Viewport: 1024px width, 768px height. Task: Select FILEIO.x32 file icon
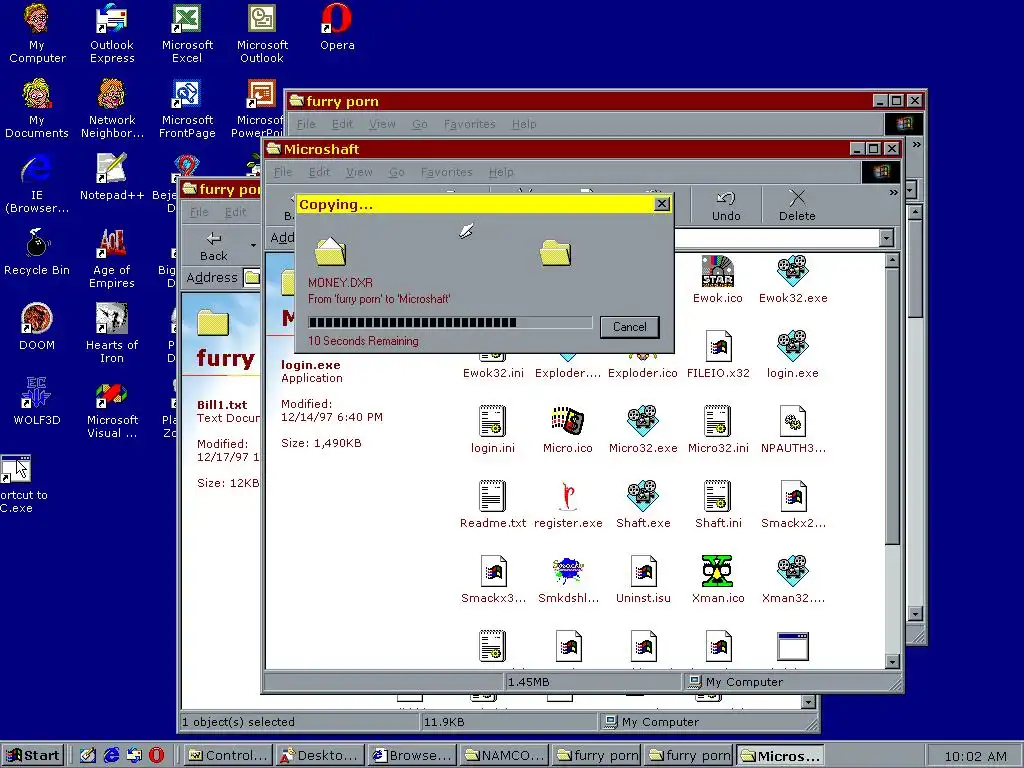[x=718, y=355]
